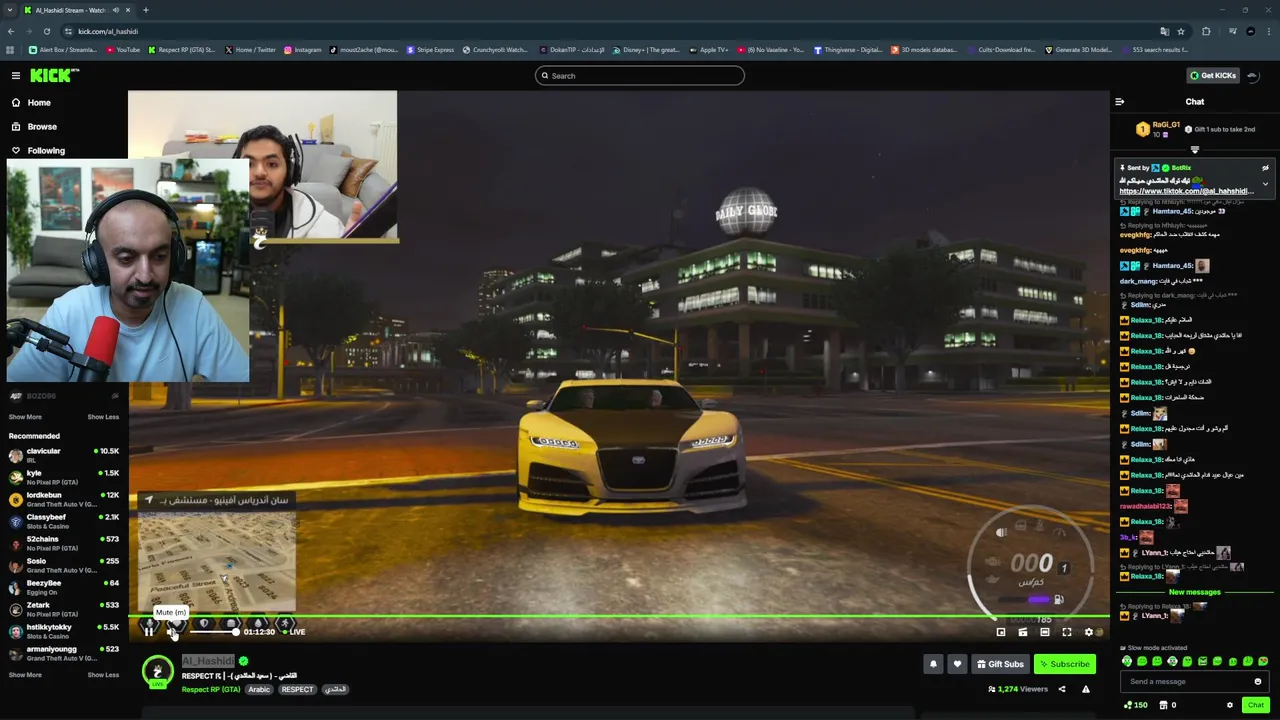Jump to LIVE in the video player
Image resolution: width=1280 pixels, height=720 pixels.
293,632
